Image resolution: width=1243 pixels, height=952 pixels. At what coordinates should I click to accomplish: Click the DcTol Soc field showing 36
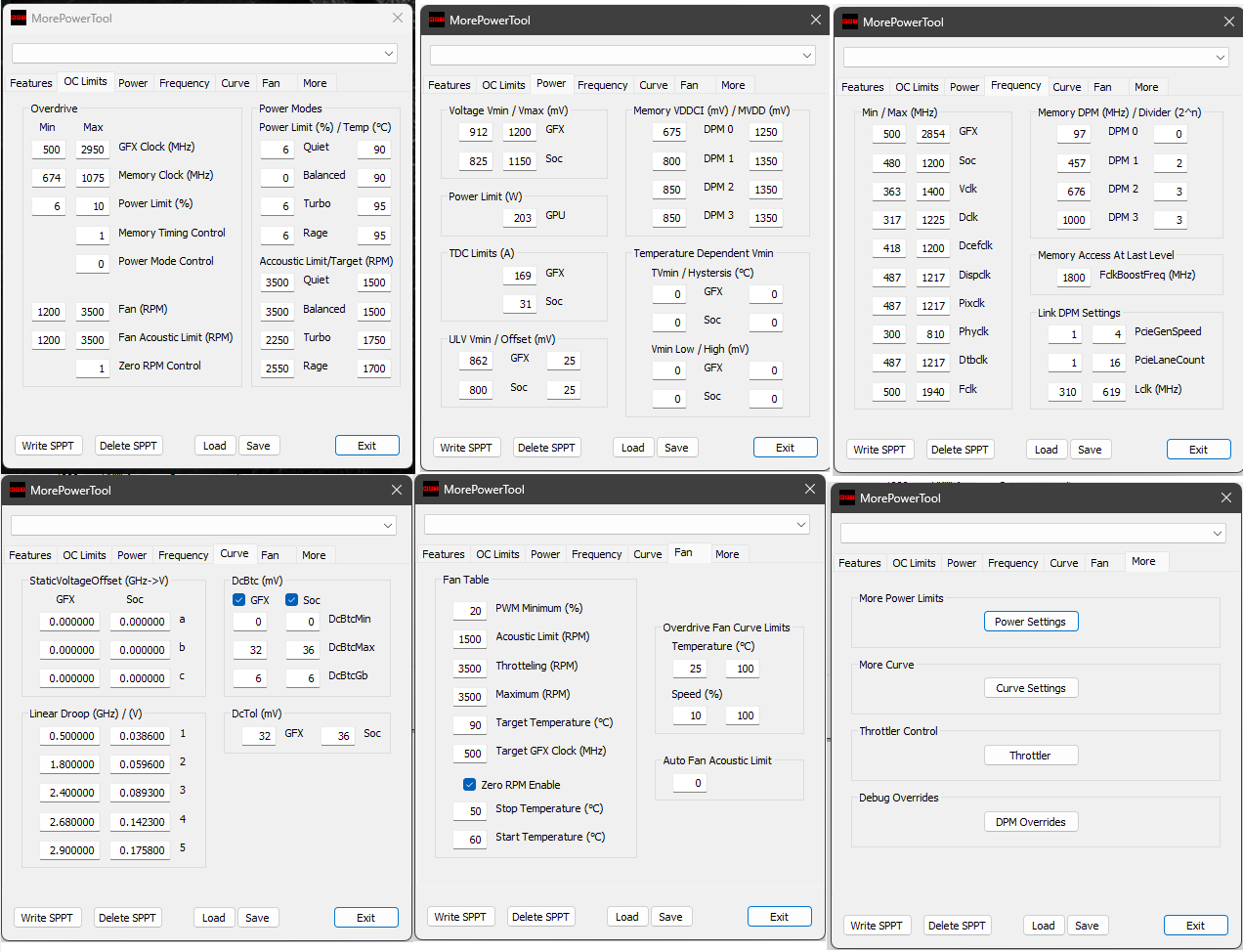pyautogui.click(x=338, y=736)
